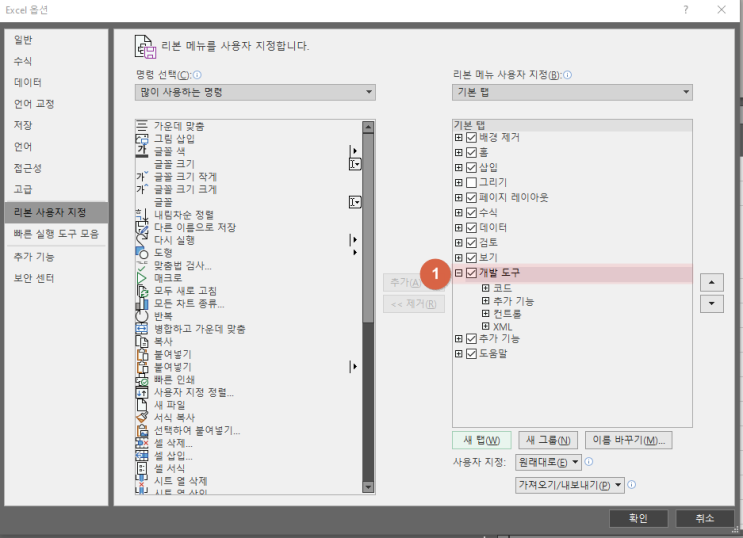The height and width of the screenshot is (538, 743).
Task: Select the 맞춤법 검사 icon
Action: tap(142, 265)
